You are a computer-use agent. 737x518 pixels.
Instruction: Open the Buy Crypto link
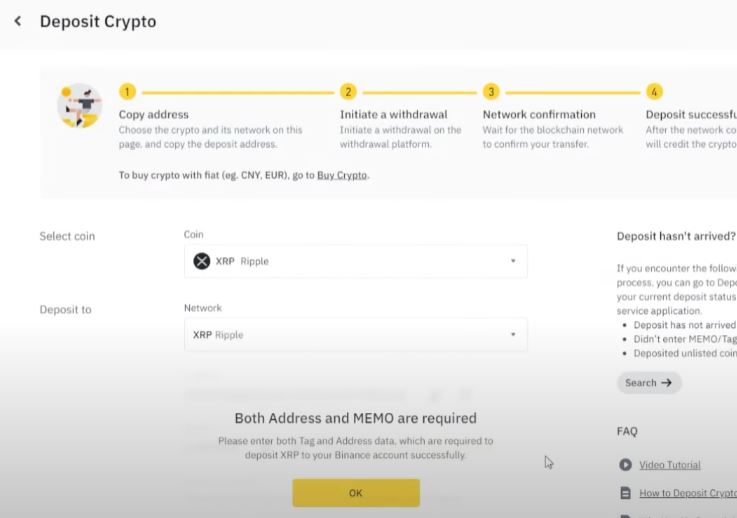[342, 175]
